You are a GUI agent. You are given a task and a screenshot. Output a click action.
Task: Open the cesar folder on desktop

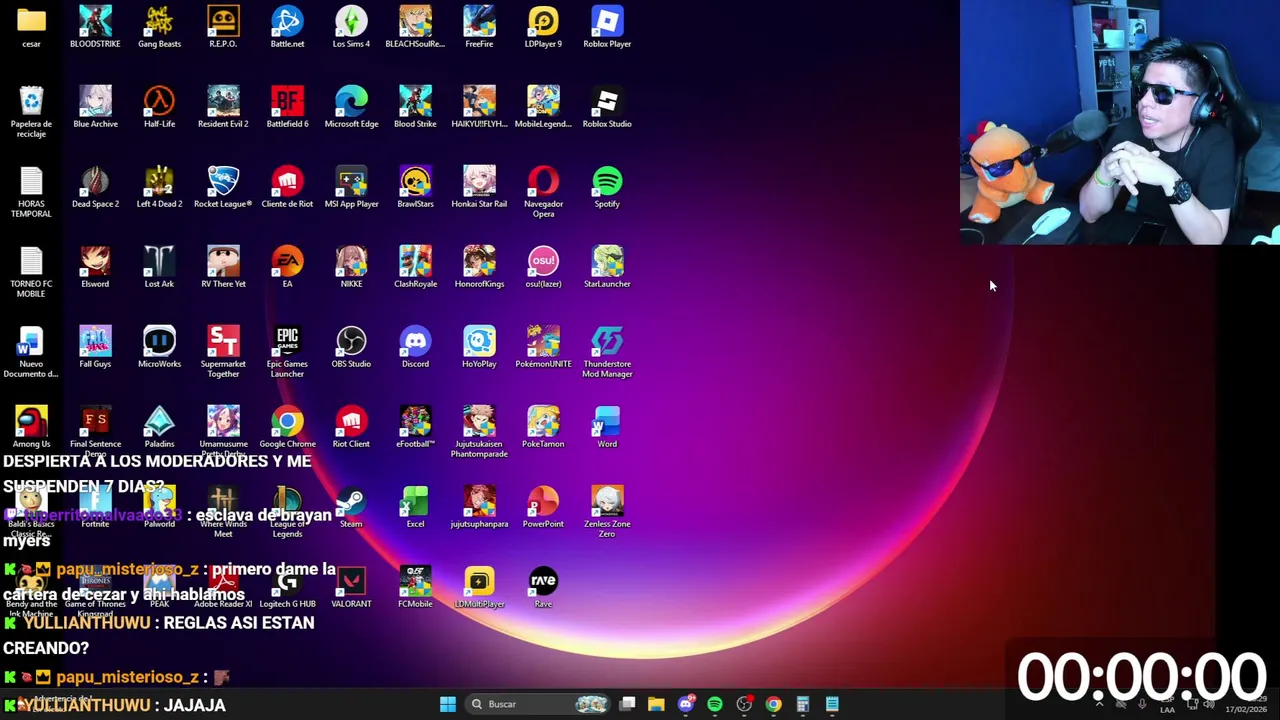point(31,27)
